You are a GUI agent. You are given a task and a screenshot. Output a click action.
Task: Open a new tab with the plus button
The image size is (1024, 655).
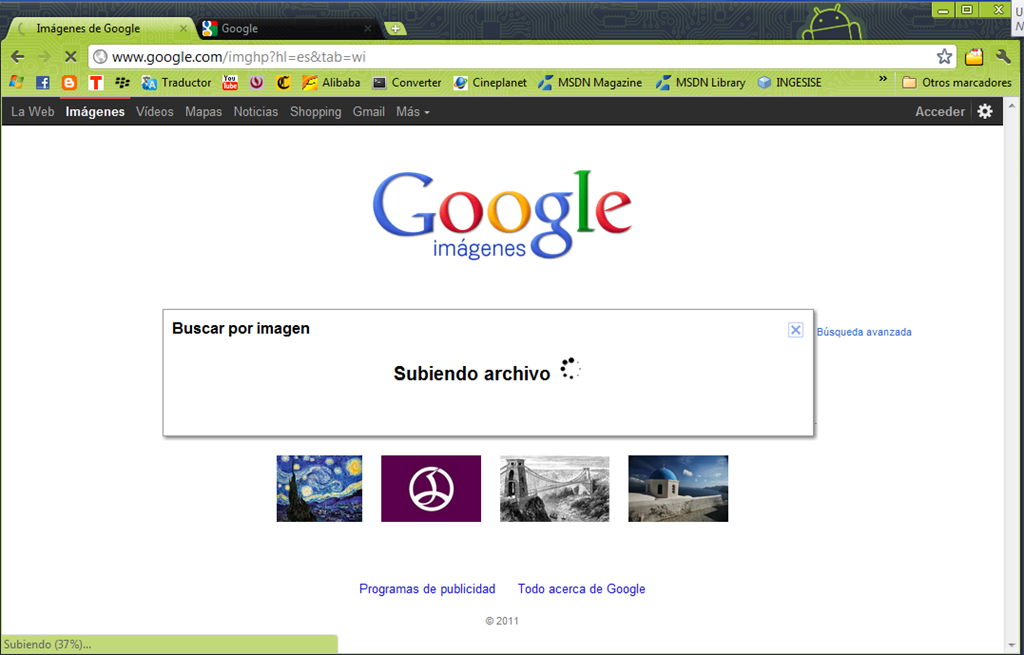395,29
